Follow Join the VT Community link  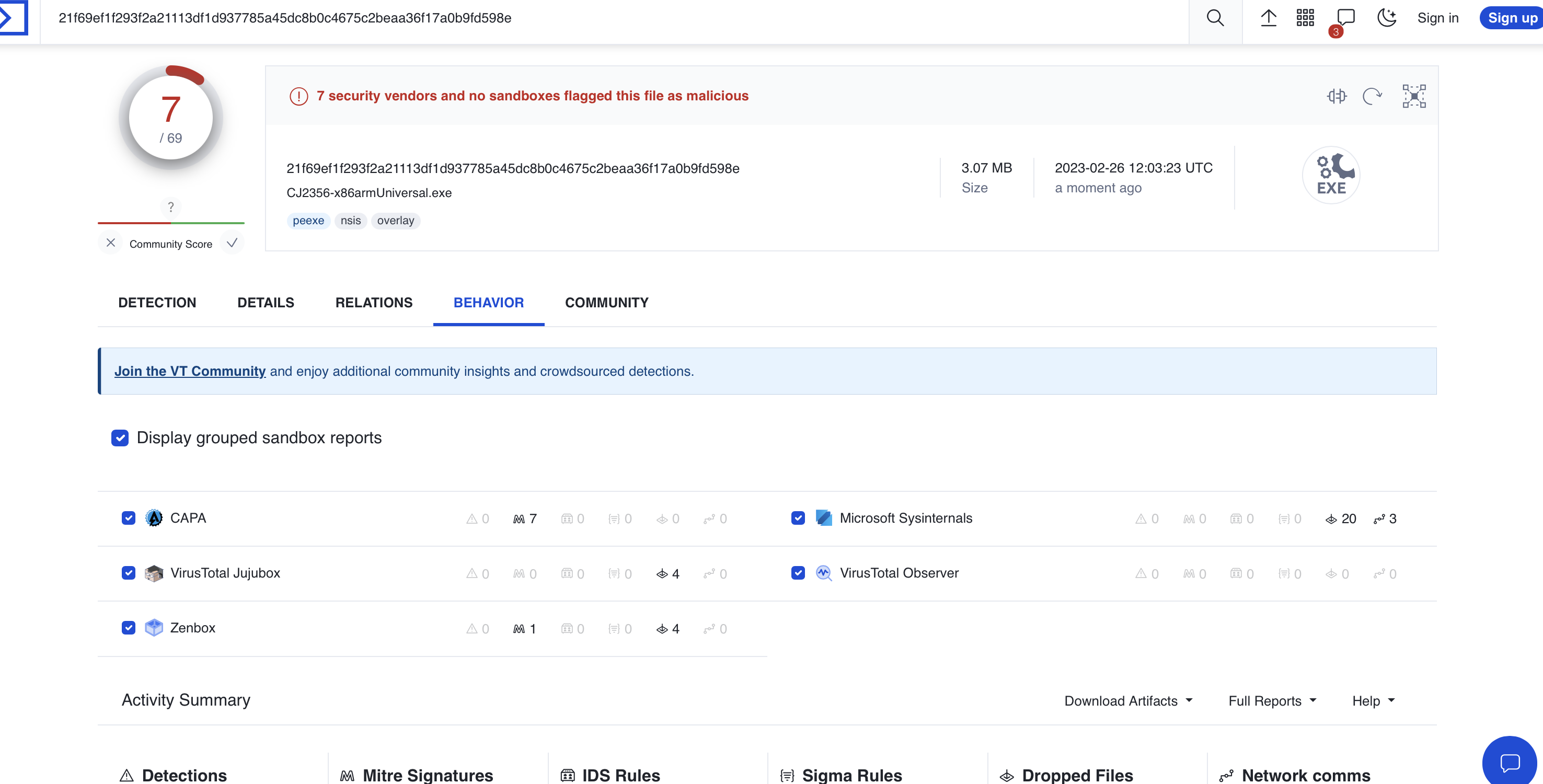click(x=190, y=371)
